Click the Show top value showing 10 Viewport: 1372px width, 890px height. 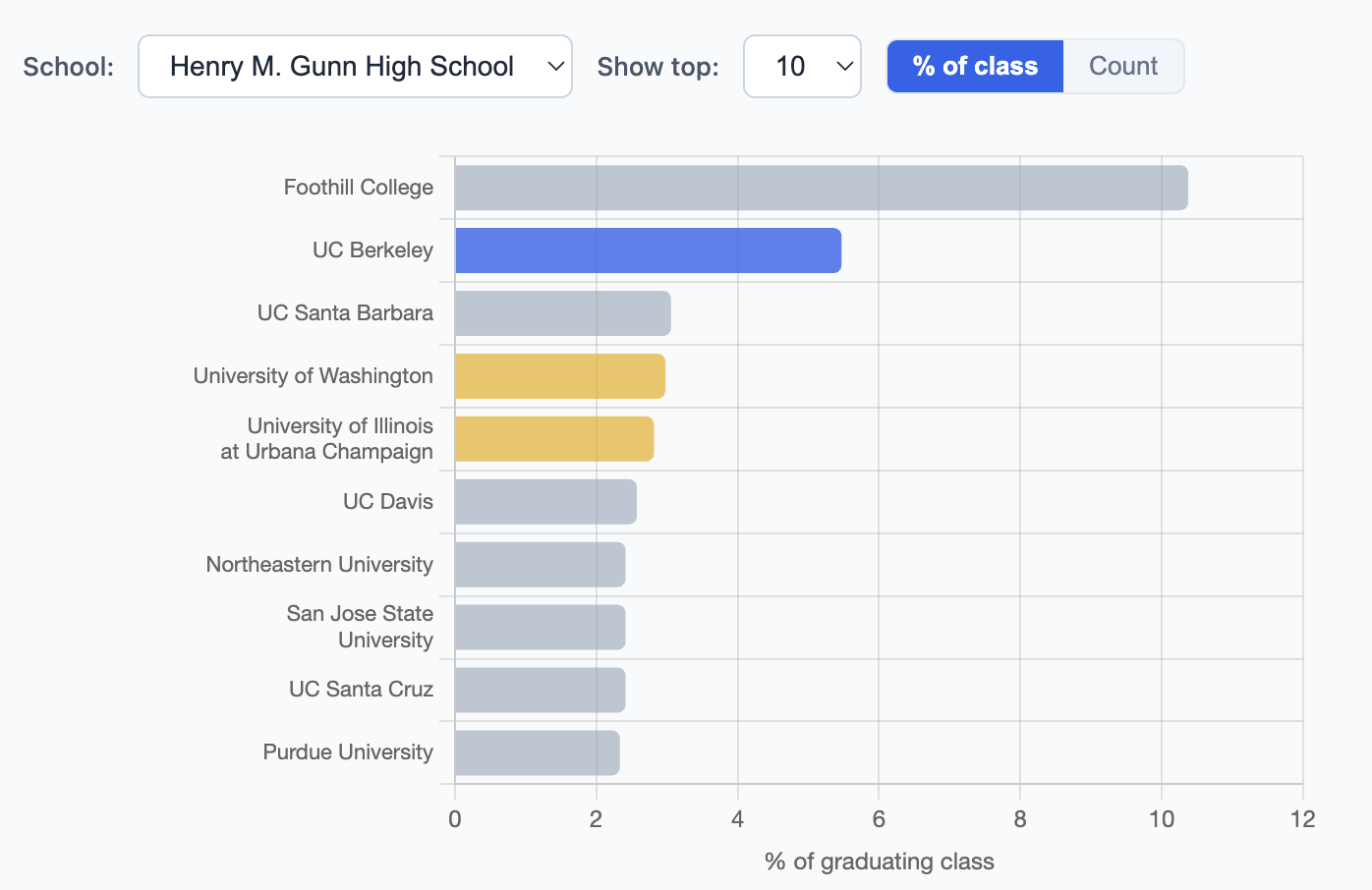[792, 66]
